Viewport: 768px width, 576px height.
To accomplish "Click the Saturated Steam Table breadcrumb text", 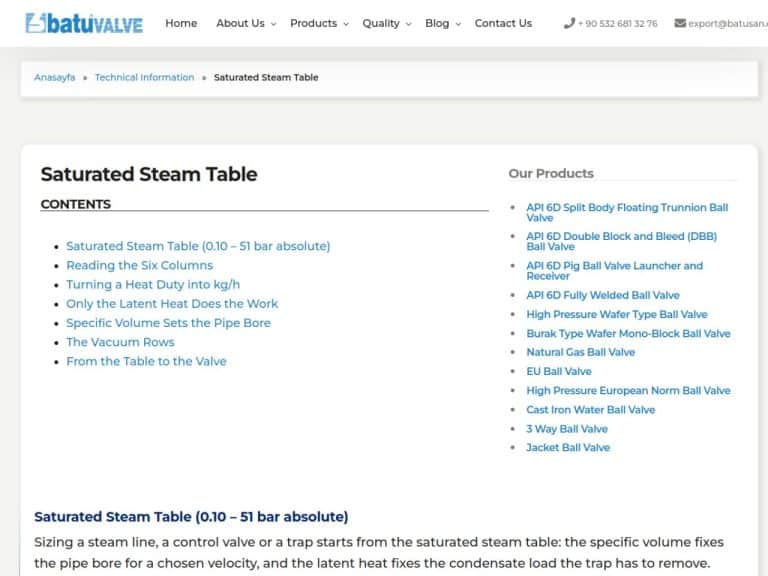I will [266, 77].
